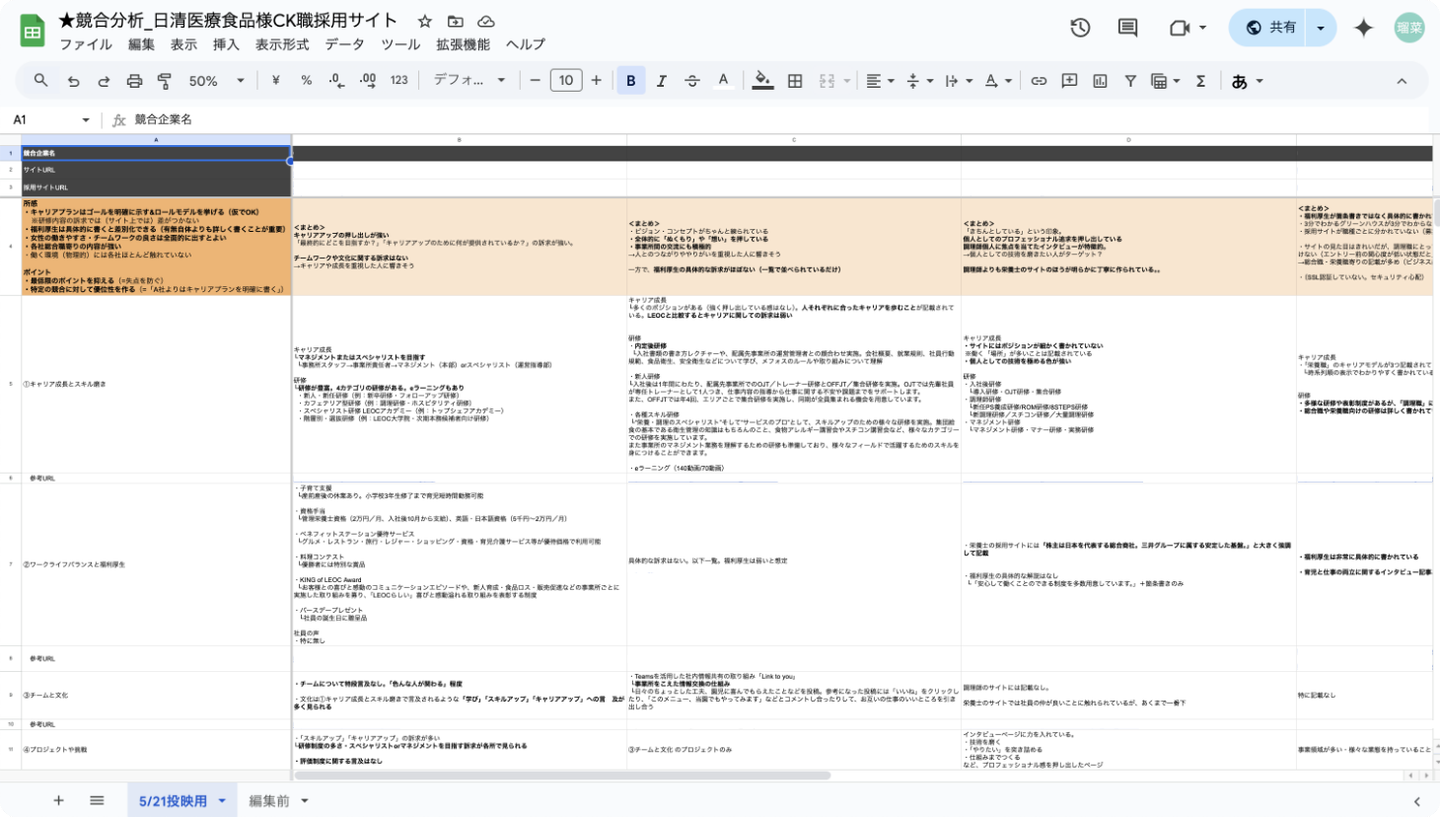1440x817 pixels.
Task: Switch to the 編集前 sheet tab
Action: 269,800
